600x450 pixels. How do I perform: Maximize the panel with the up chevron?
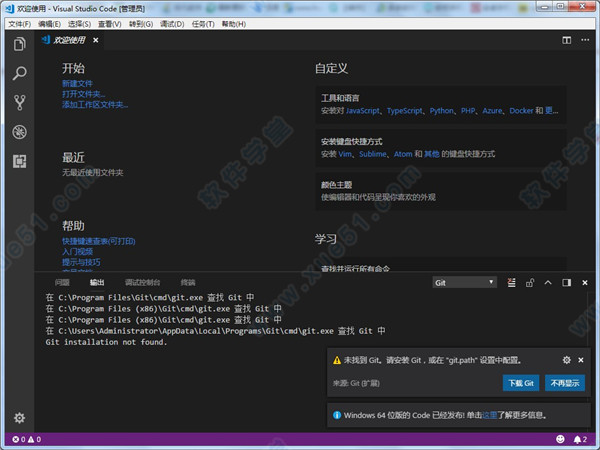coord(548,282)
